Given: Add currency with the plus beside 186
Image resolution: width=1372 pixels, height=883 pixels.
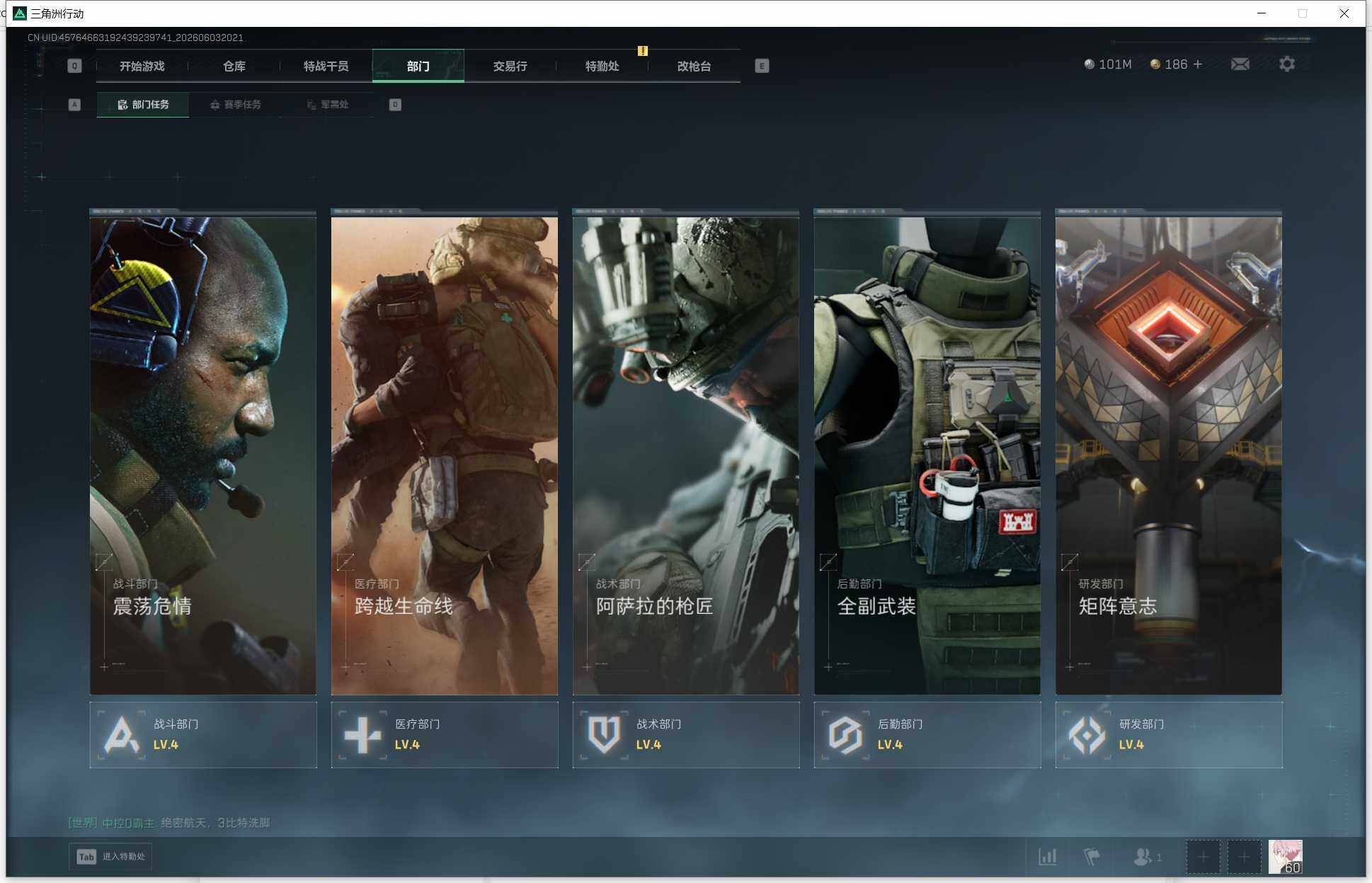Looking at the screenshot, I should 1198,64.
